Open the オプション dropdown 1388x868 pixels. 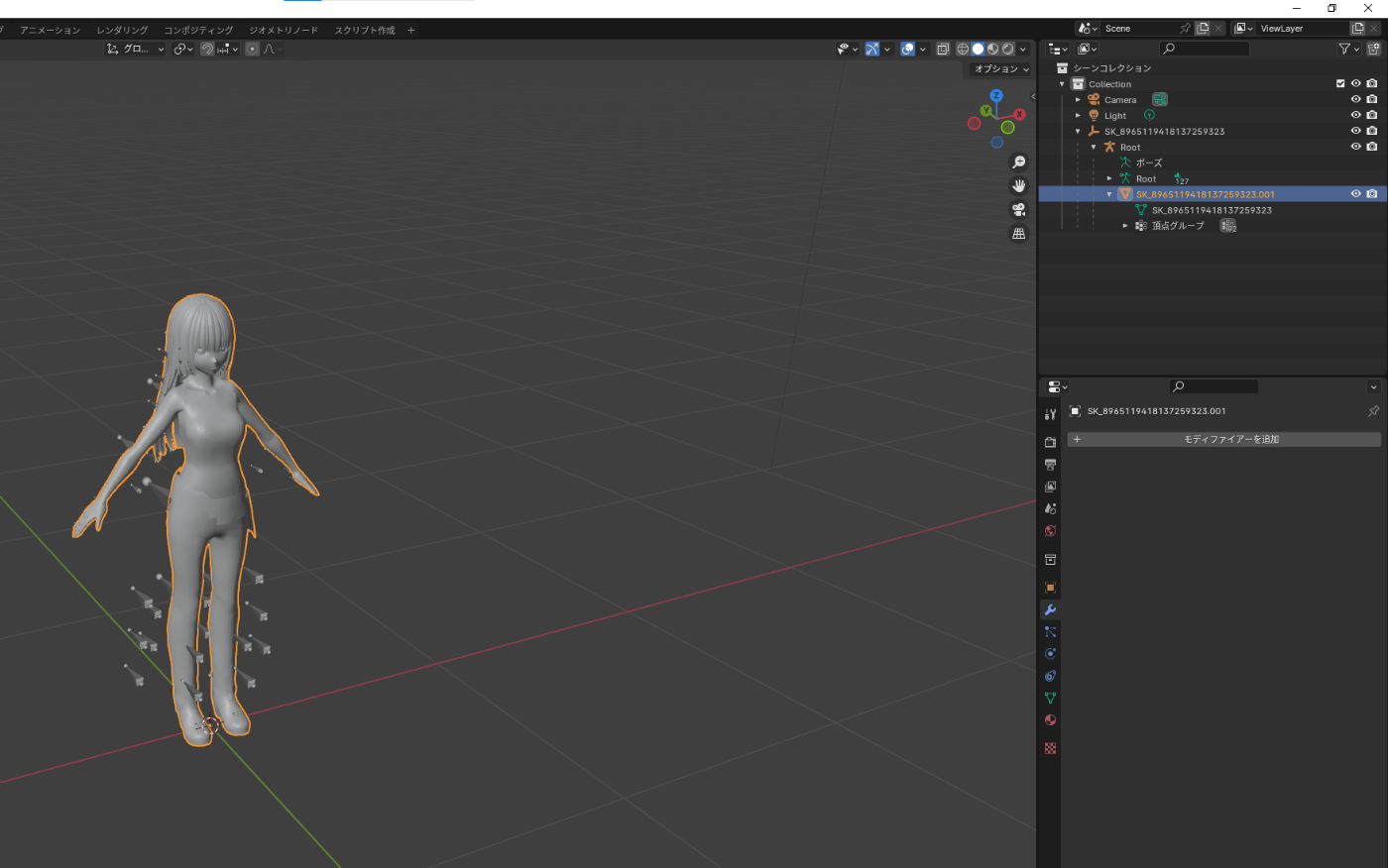coord(1000,69)
